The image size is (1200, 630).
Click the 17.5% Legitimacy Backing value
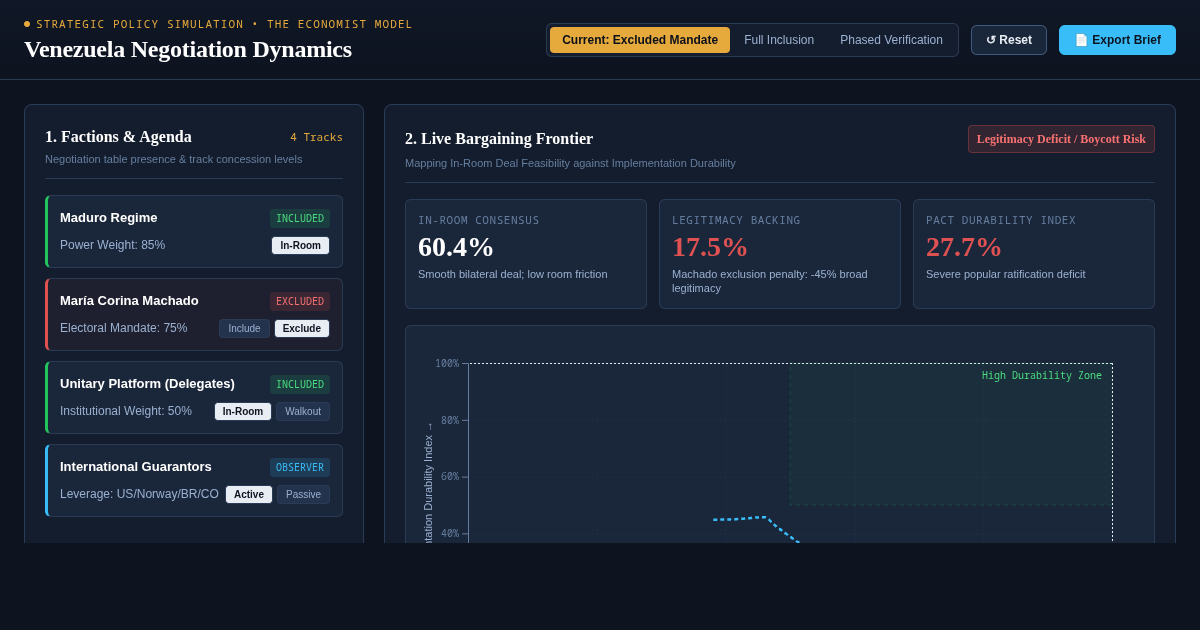click(x=710, y=246)
